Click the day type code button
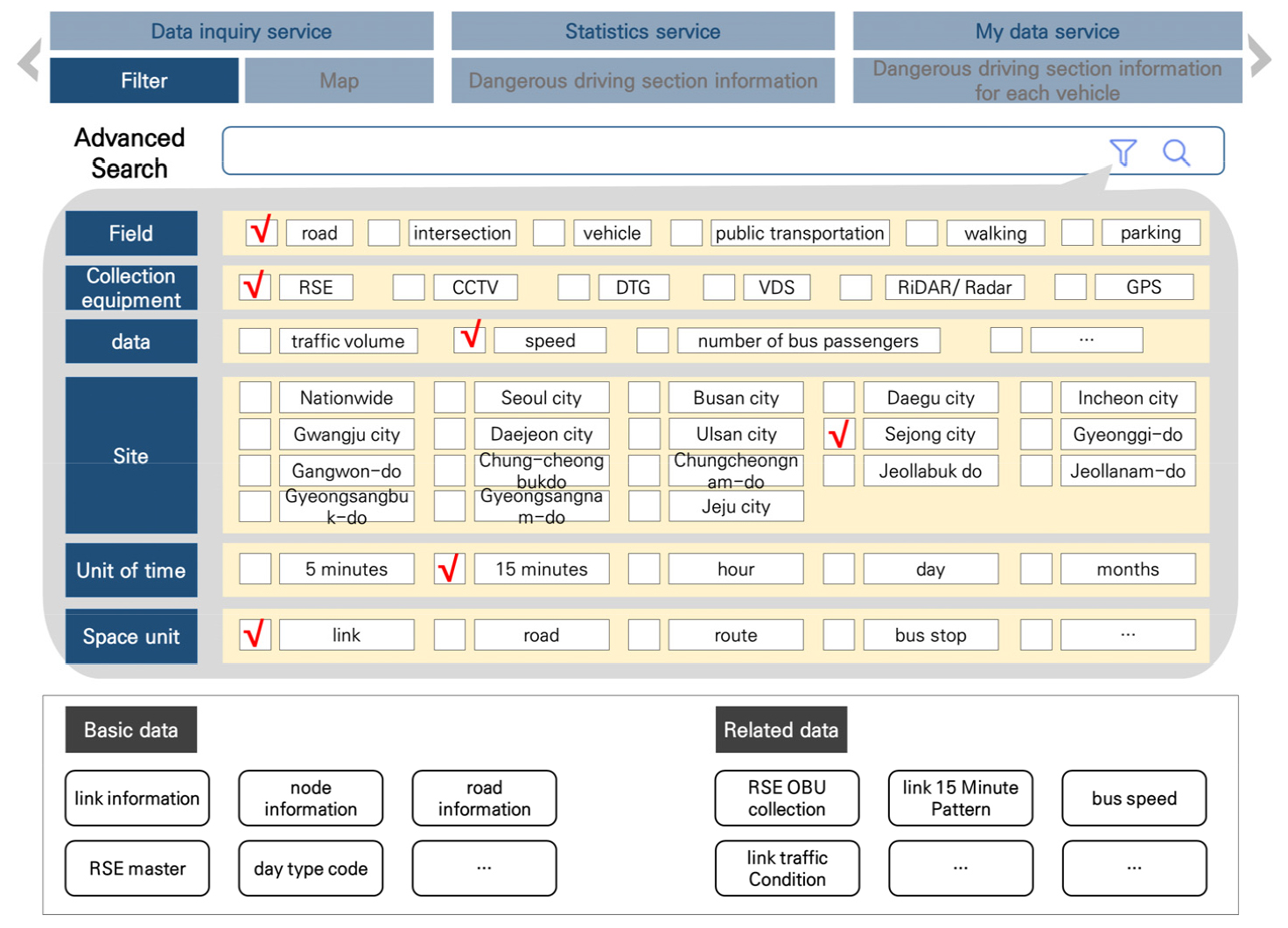This screenshot has width=1288, height=928. pos(311,869)
